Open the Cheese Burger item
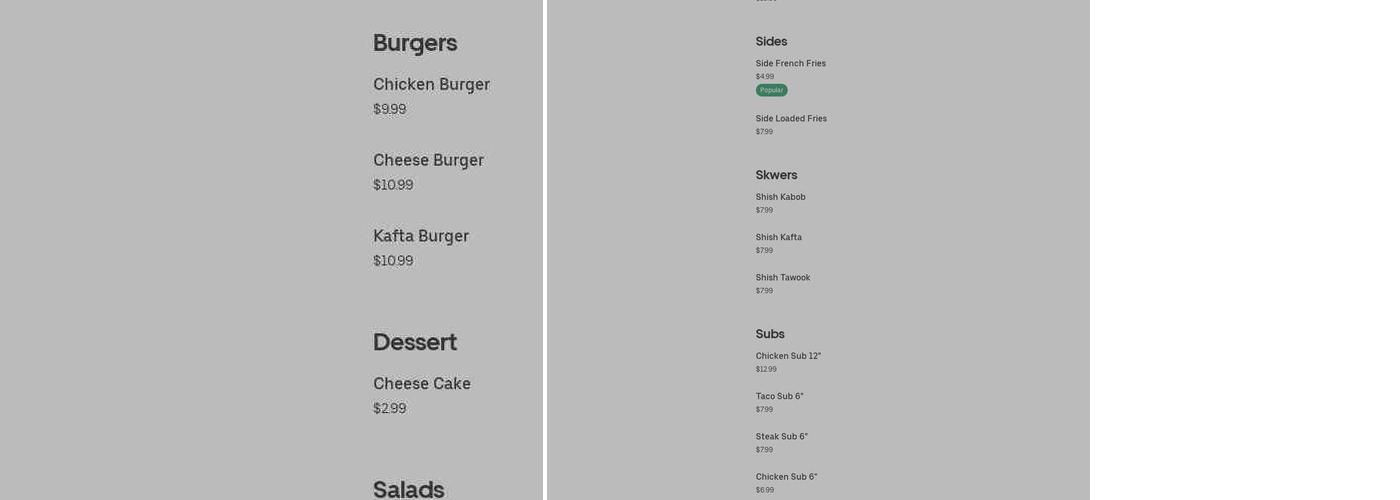This screenshot has height=500, width=1400. [428, 161]
